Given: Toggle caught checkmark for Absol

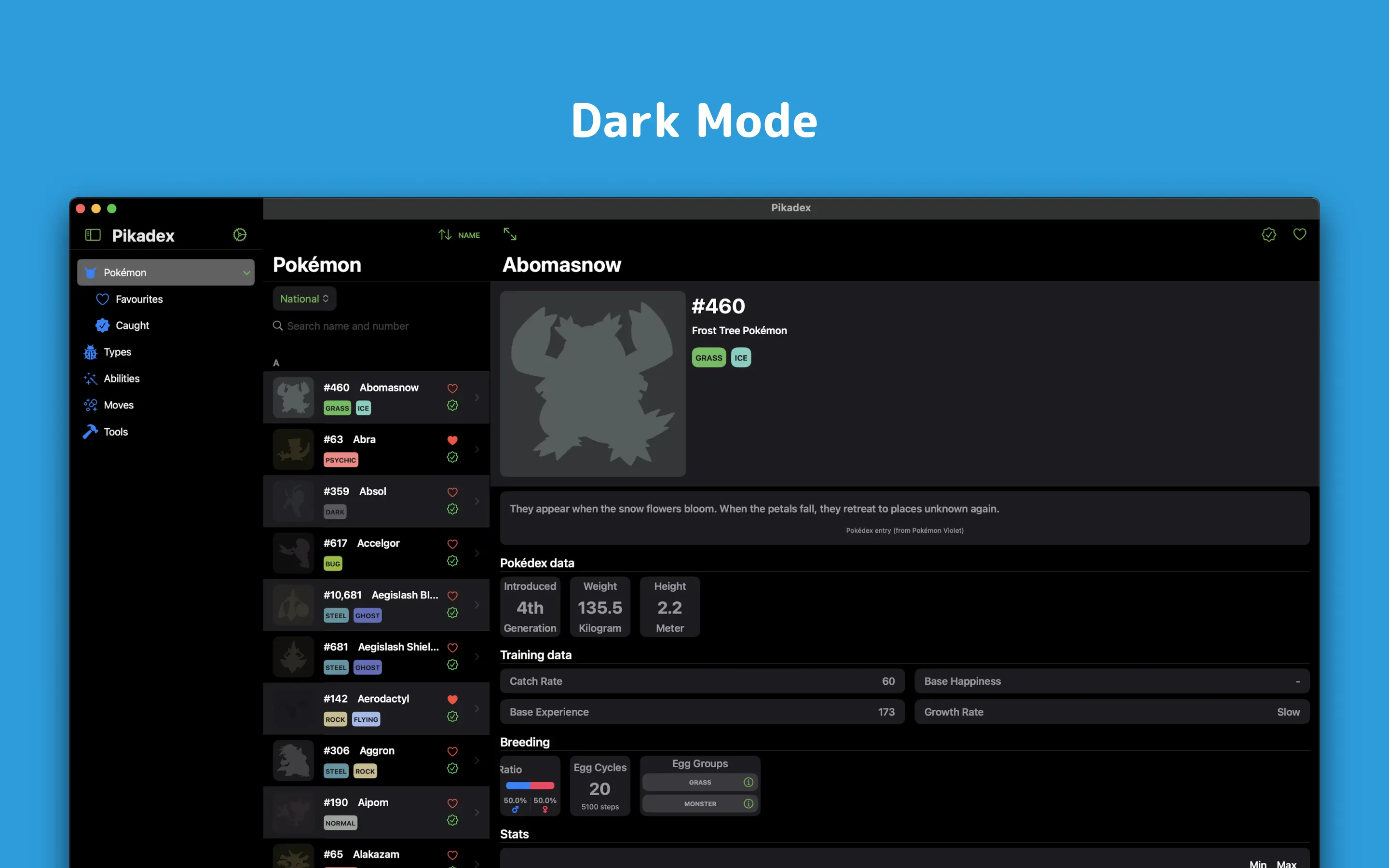Looking at the screenshot, I should coord(452,509).
